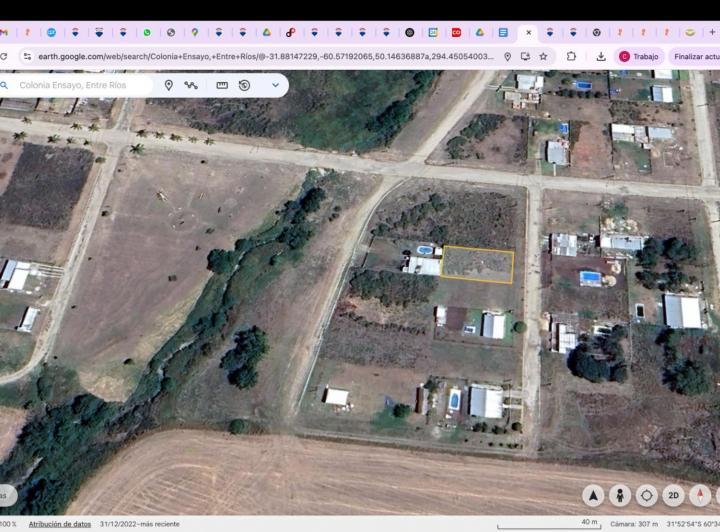This screenshot has width=720, height=532.
Task: Click the install app icon in address bar
Action: click(x=525, y=56)
